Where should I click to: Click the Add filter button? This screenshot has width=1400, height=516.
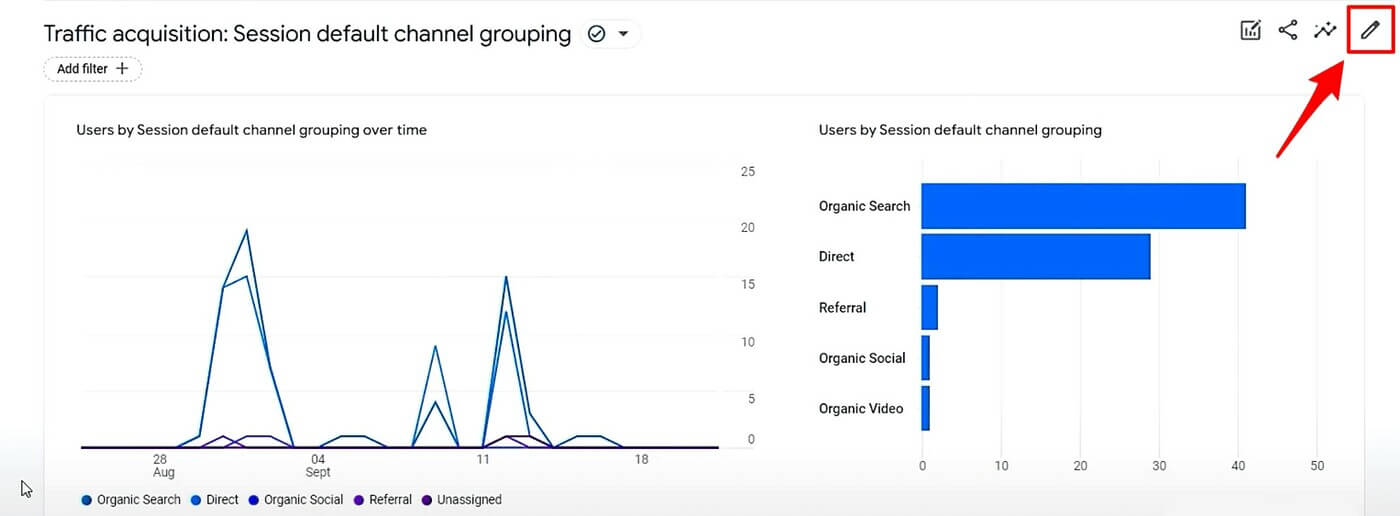click(92, 69)
